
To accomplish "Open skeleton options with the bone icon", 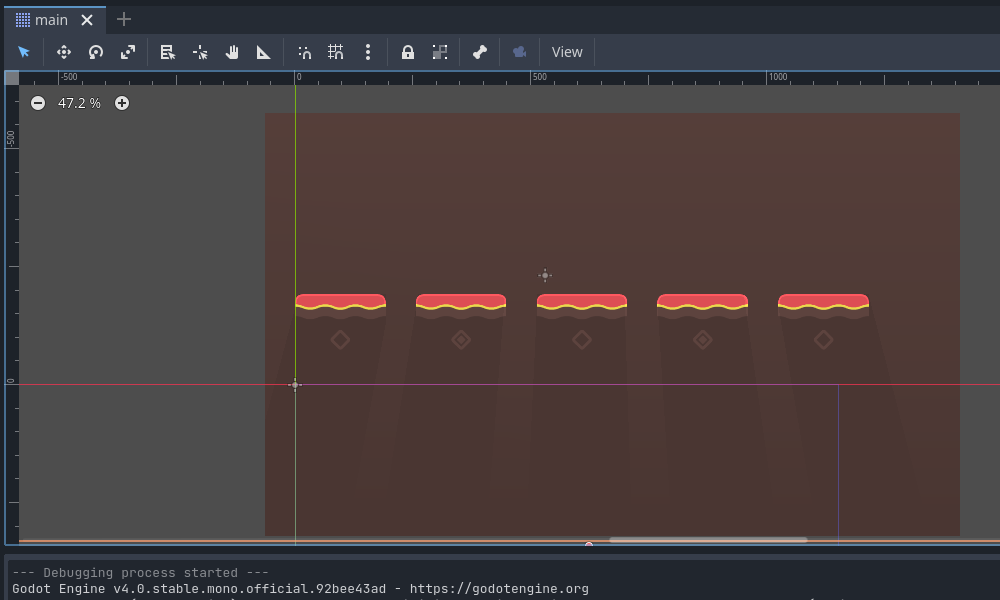I will tap(480, 52).
